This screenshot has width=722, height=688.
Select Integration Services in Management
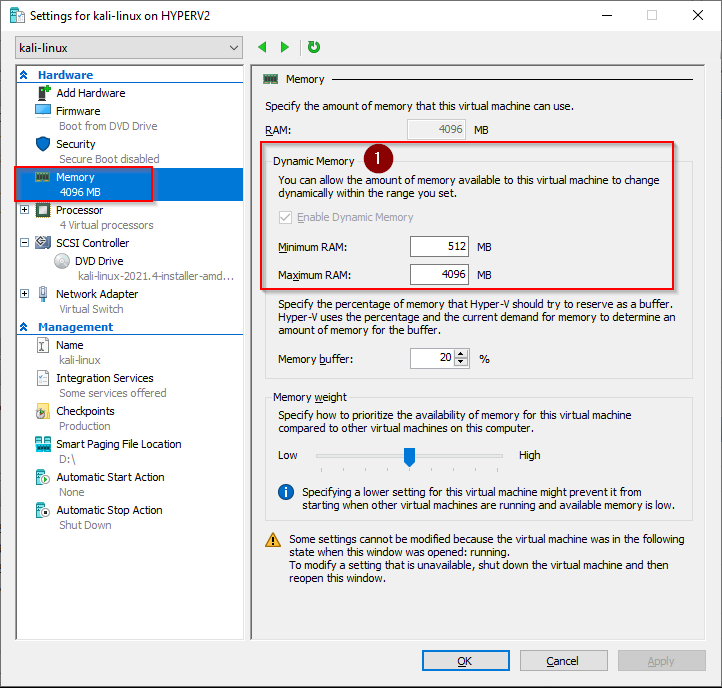pyautogui.click(x=104, y=378)
